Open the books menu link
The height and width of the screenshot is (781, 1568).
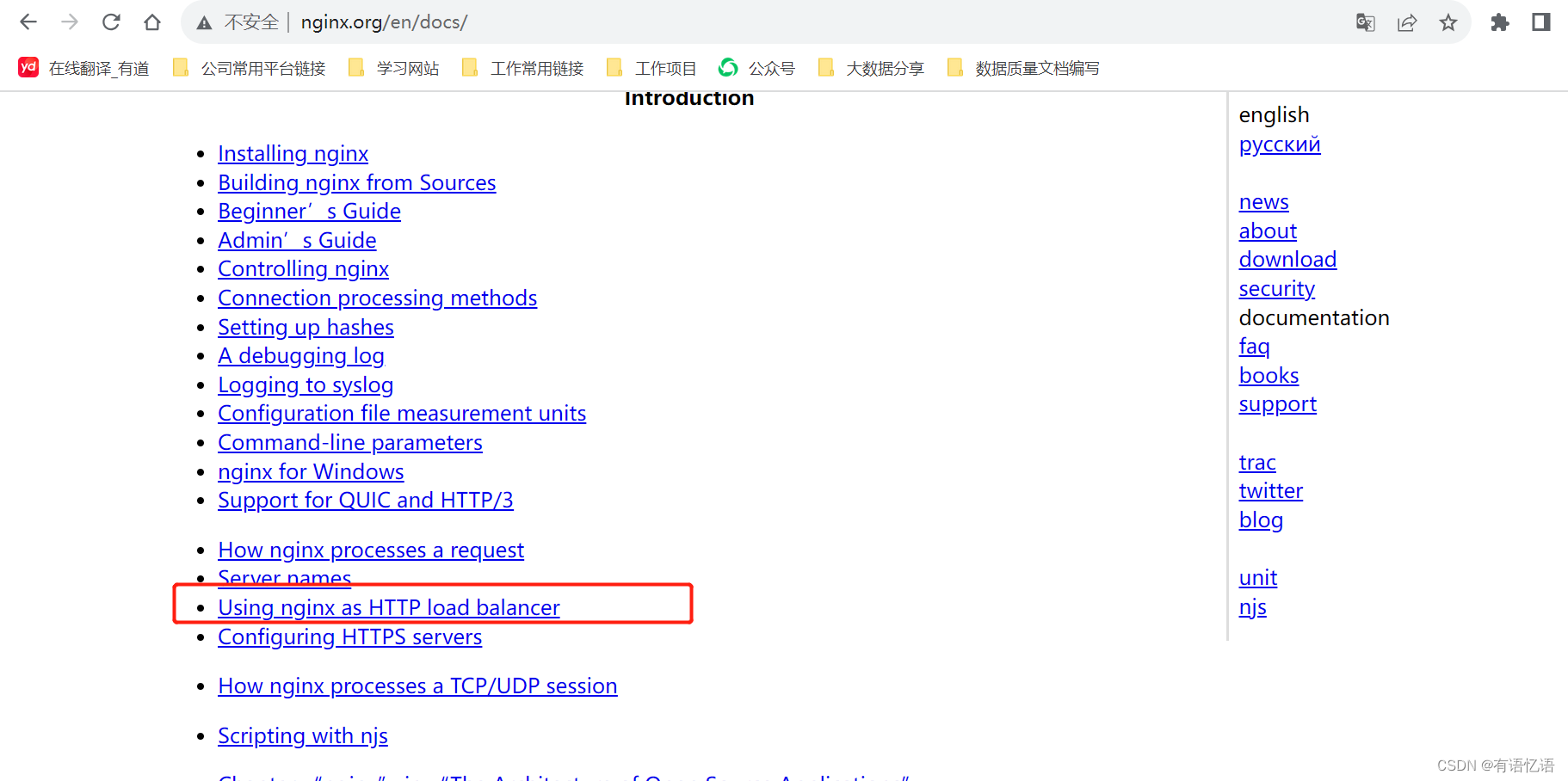pyautogui.click(x=1269, y=376)
